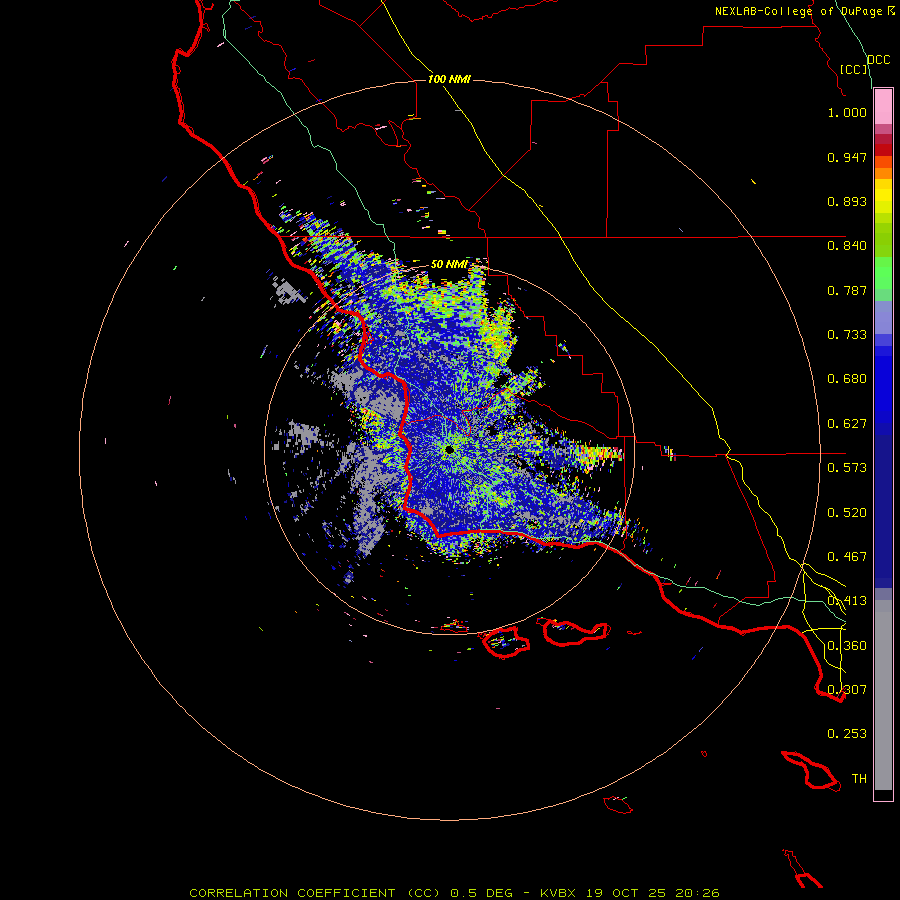Click the 1.000 scale value
The image size is (900, 900).
tap(847, 112)
